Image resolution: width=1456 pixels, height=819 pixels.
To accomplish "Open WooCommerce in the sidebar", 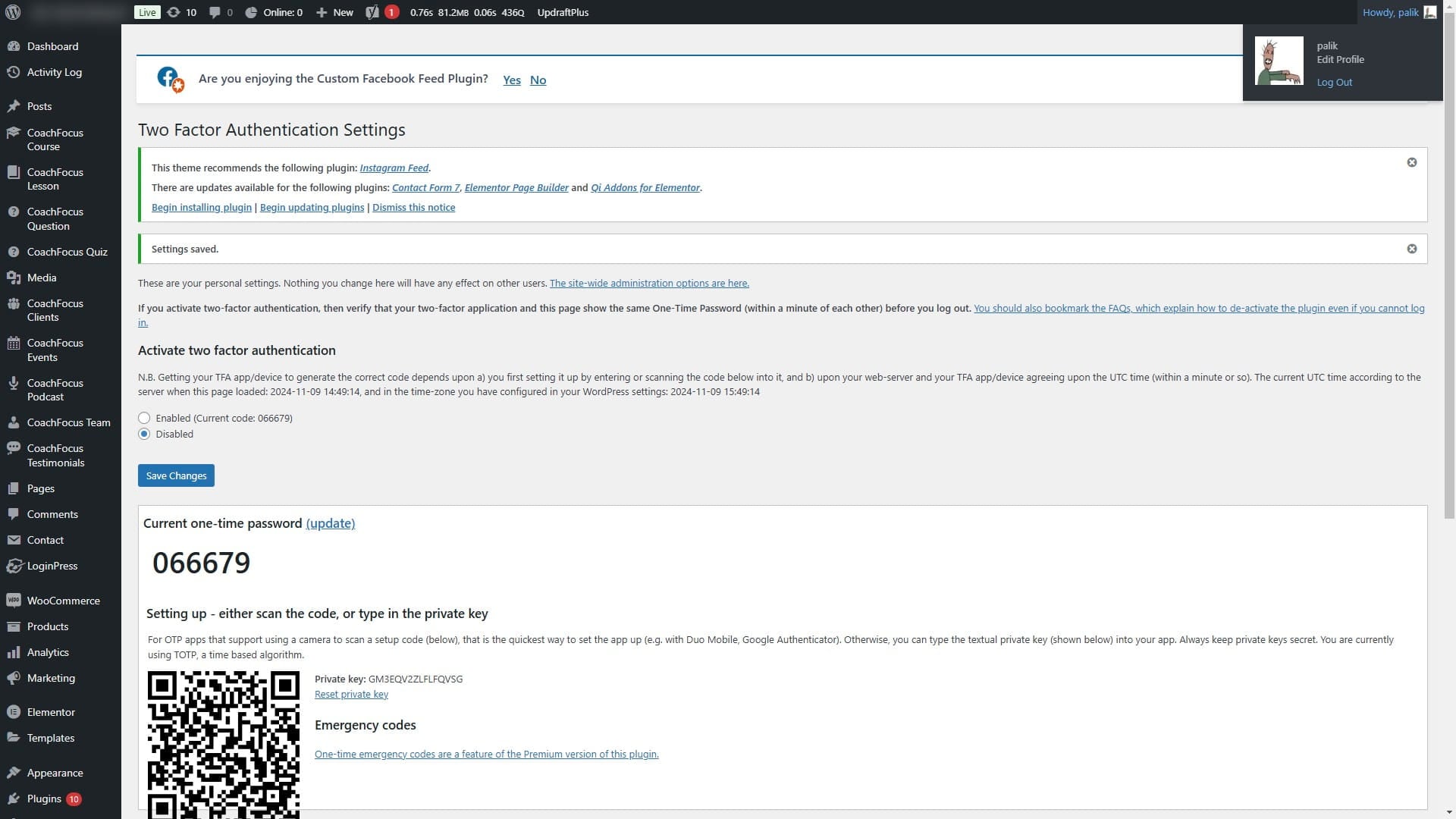I will pyautogui.click(x=63, y=601).
